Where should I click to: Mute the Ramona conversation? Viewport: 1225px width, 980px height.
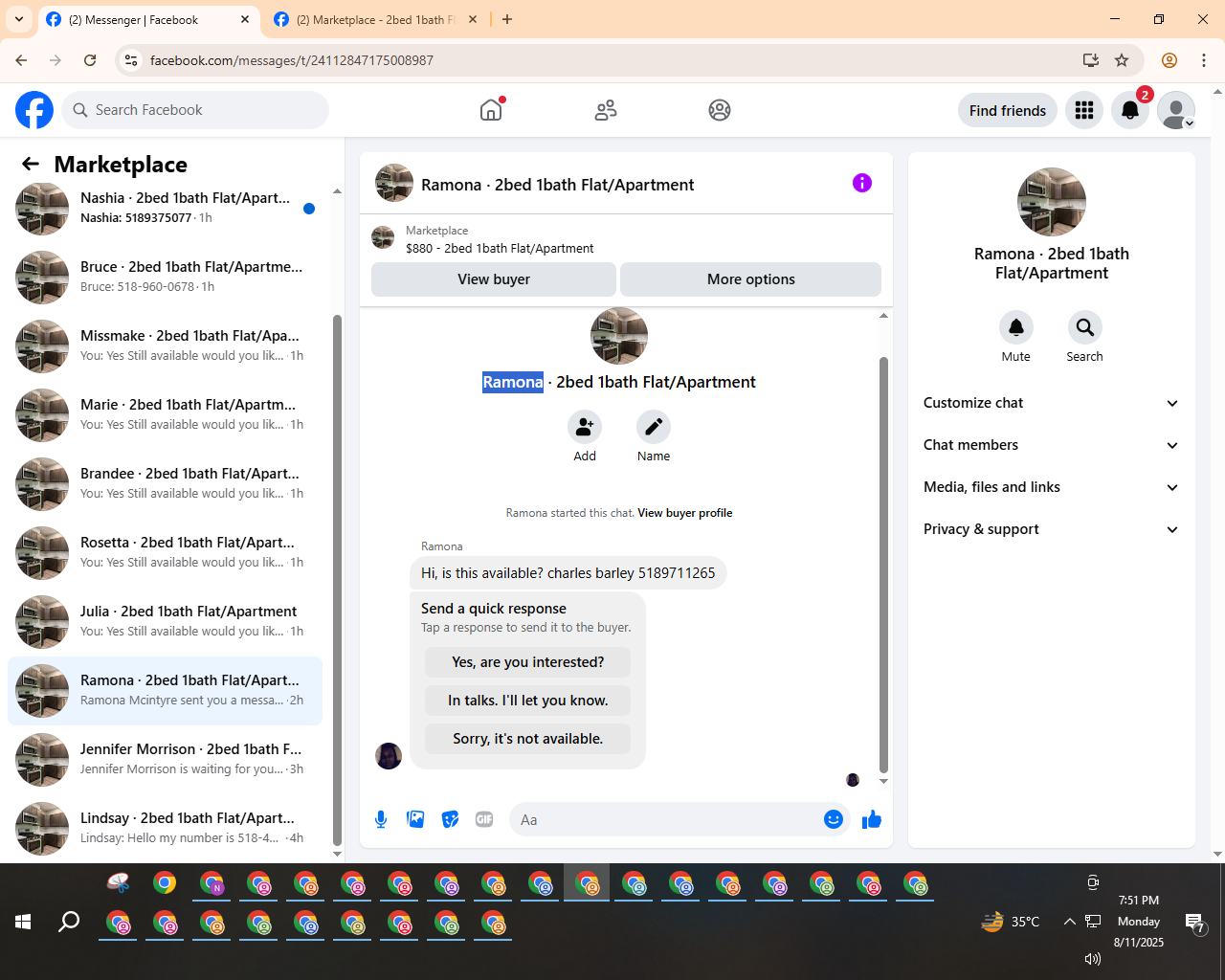point(1016,327)
